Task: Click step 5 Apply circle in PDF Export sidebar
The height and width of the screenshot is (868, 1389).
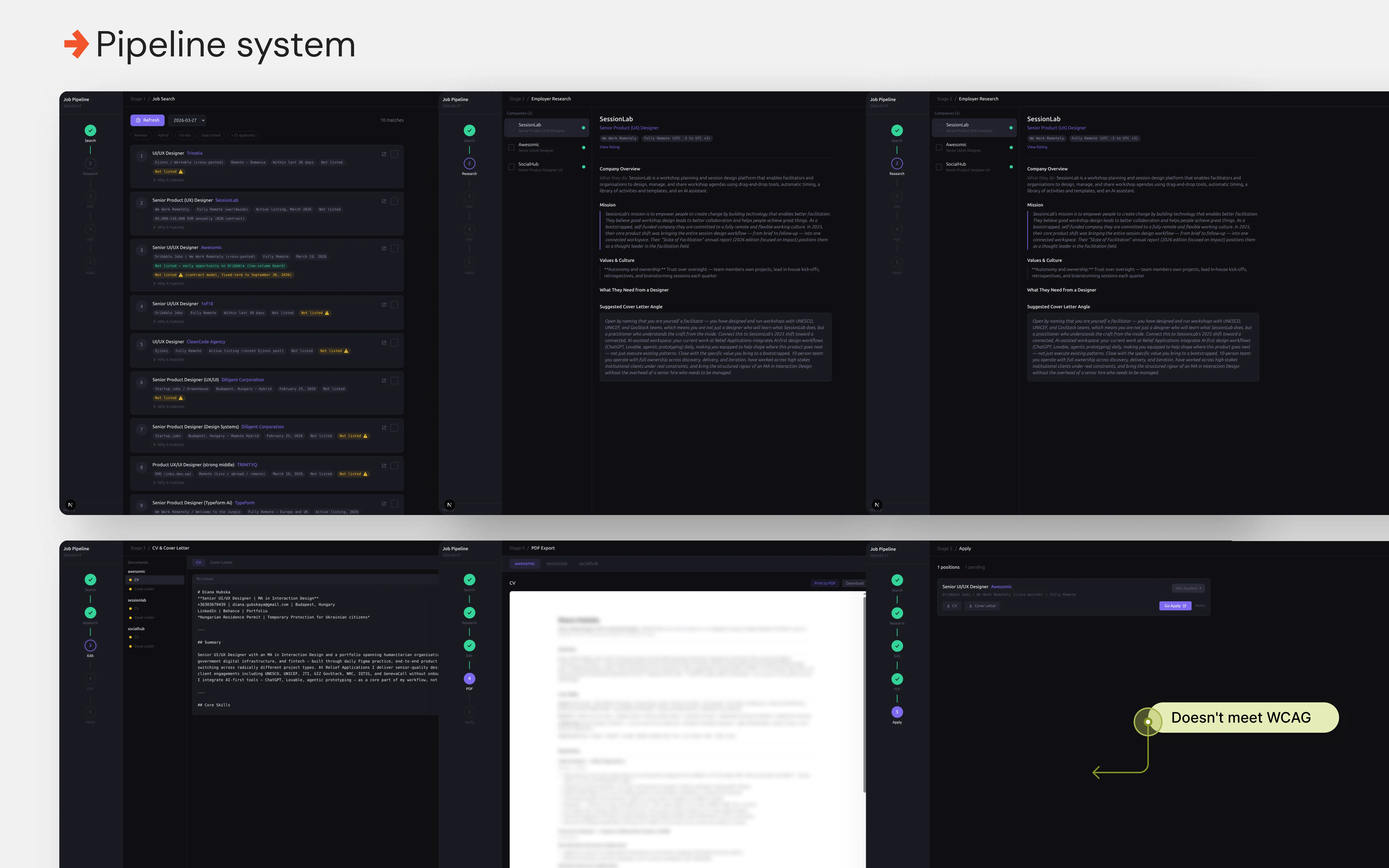Action: (x=470, y=712)
